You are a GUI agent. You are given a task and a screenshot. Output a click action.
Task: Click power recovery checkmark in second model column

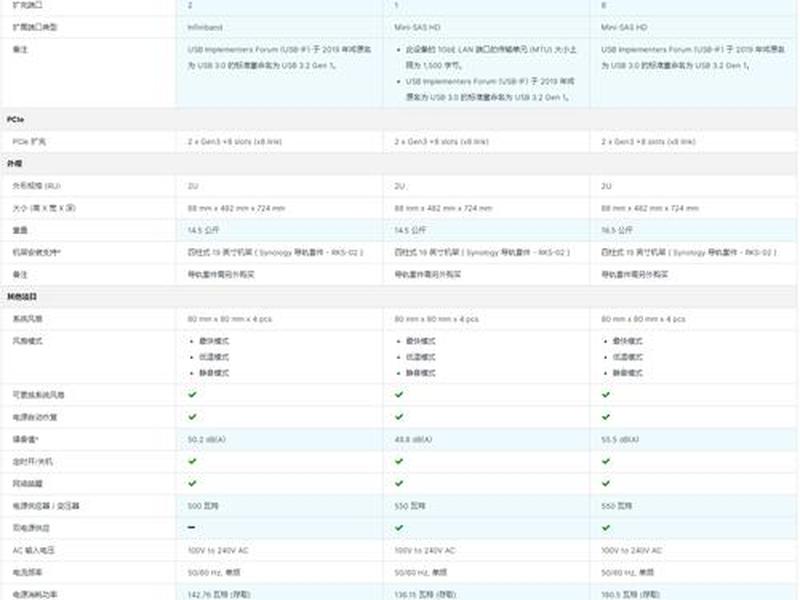coord(399,417)
